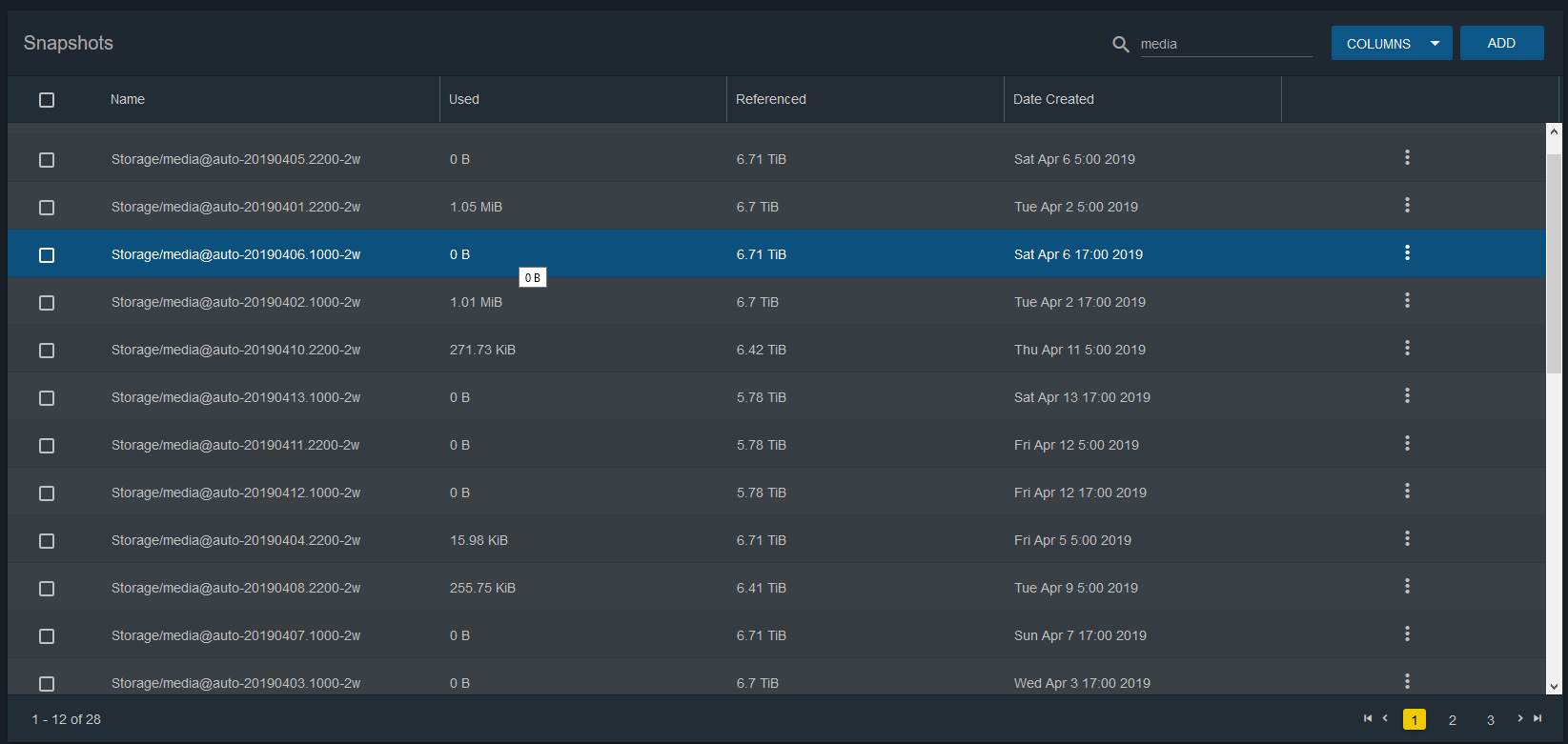This screenshot has height=744, width=1568.
Task: Go to next page arrow
Action: [x=1519, y=718]
